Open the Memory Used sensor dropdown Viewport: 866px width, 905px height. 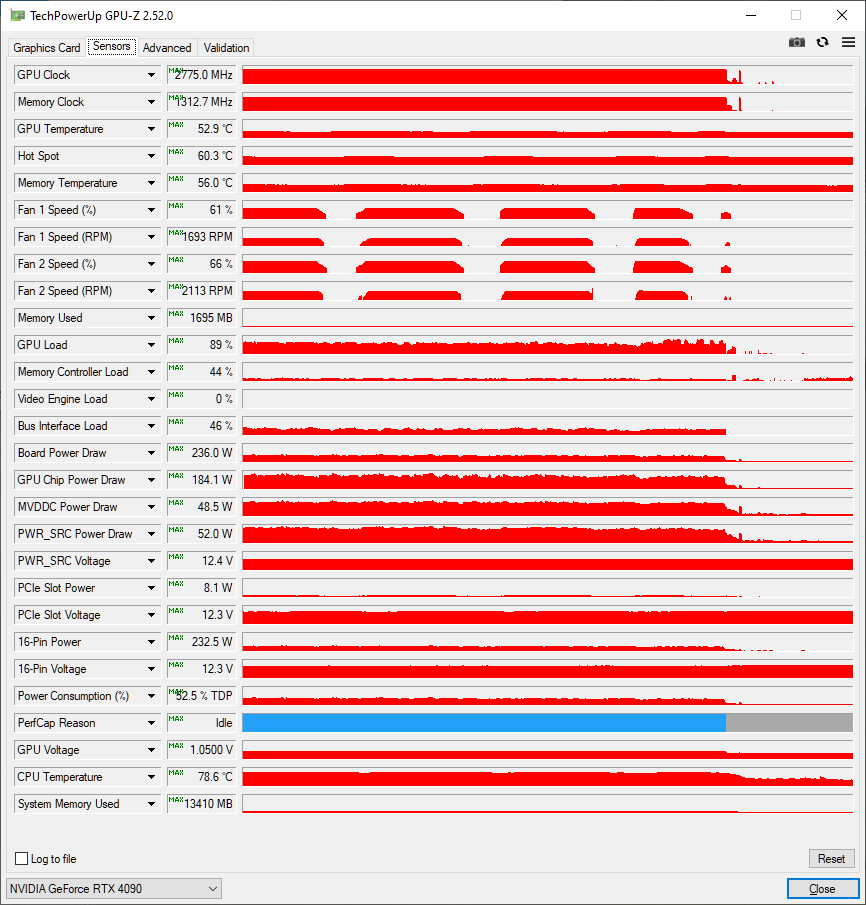pyautogui.click(x=151, y=318)
